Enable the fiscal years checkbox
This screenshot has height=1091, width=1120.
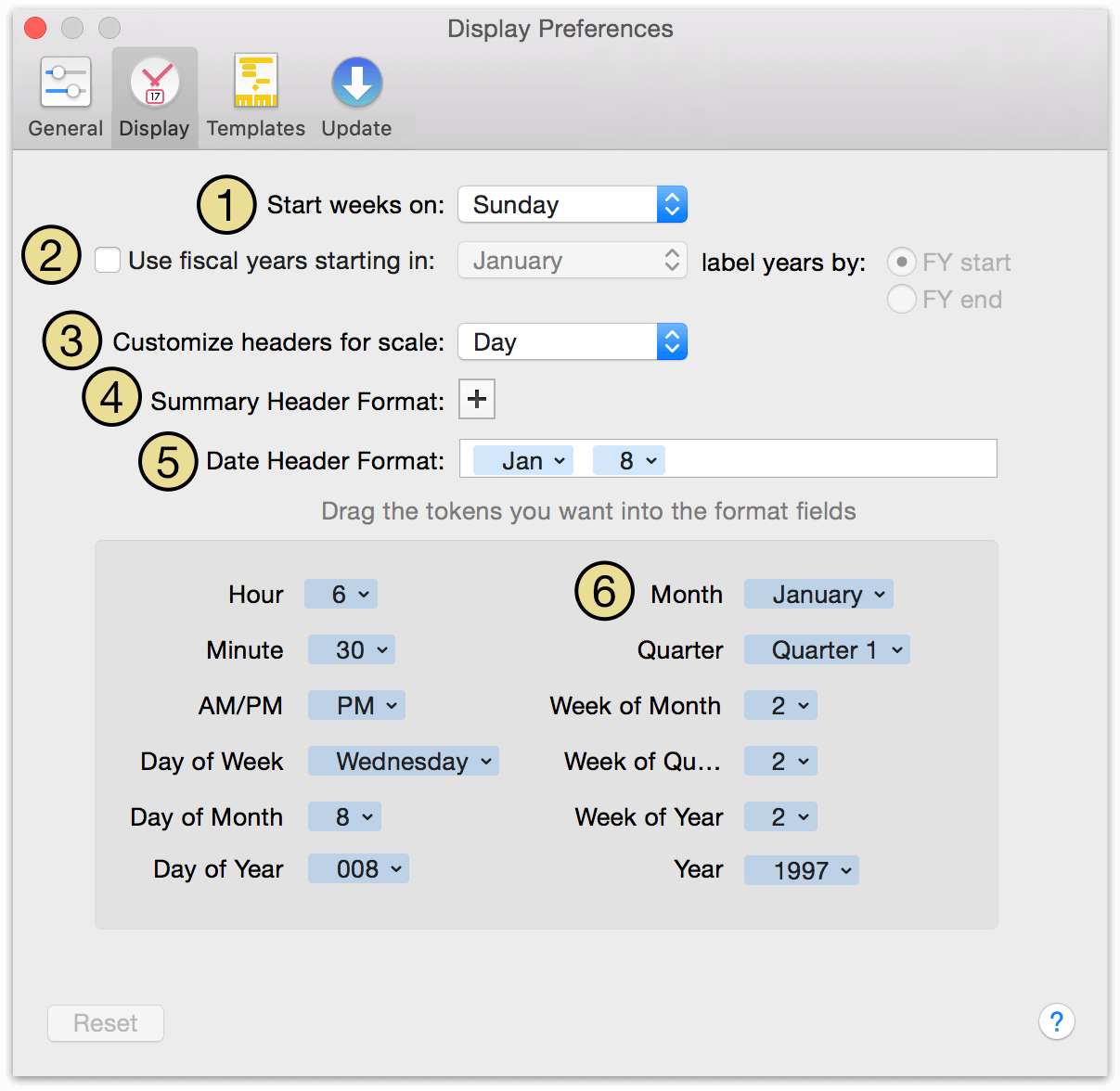pos(108,260)
